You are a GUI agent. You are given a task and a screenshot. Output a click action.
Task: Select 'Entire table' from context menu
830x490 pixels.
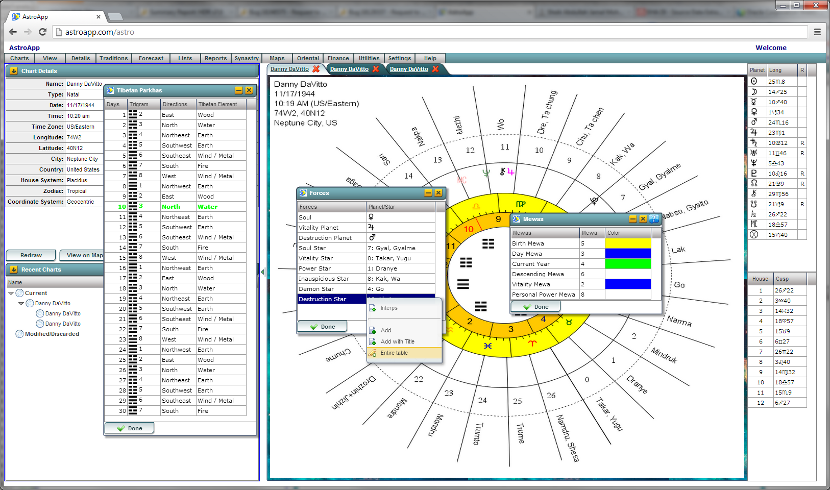coord(394,353)
